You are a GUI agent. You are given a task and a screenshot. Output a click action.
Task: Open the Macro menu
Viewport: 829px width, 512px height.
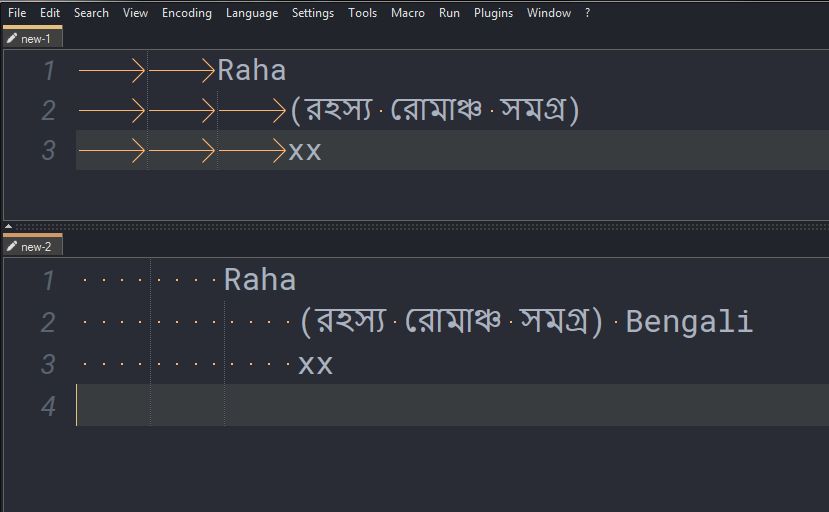tap(408, 13)
